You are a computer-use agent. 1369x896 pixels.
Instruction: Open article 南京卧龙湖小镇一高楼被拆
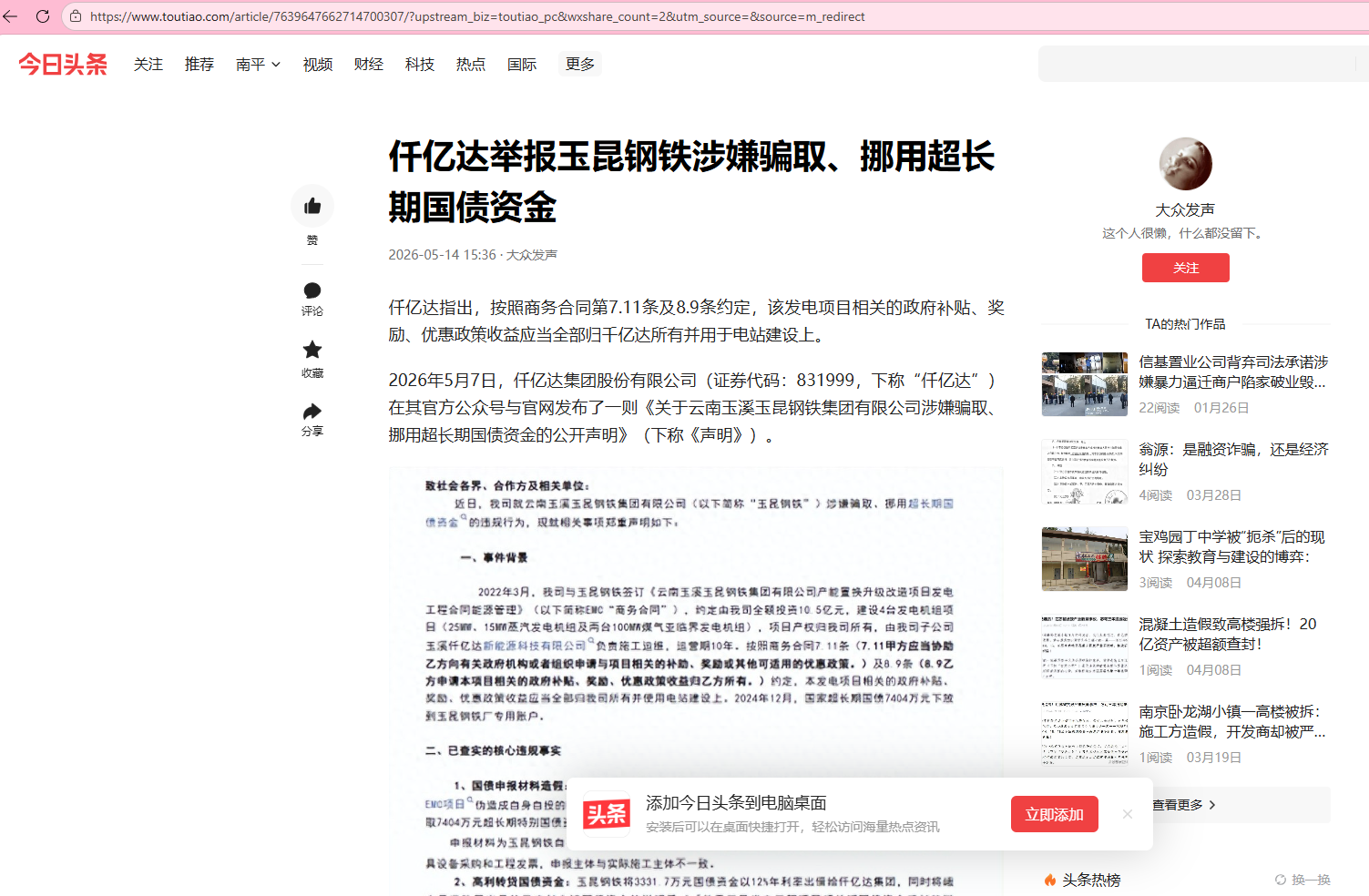[1232, 721]
